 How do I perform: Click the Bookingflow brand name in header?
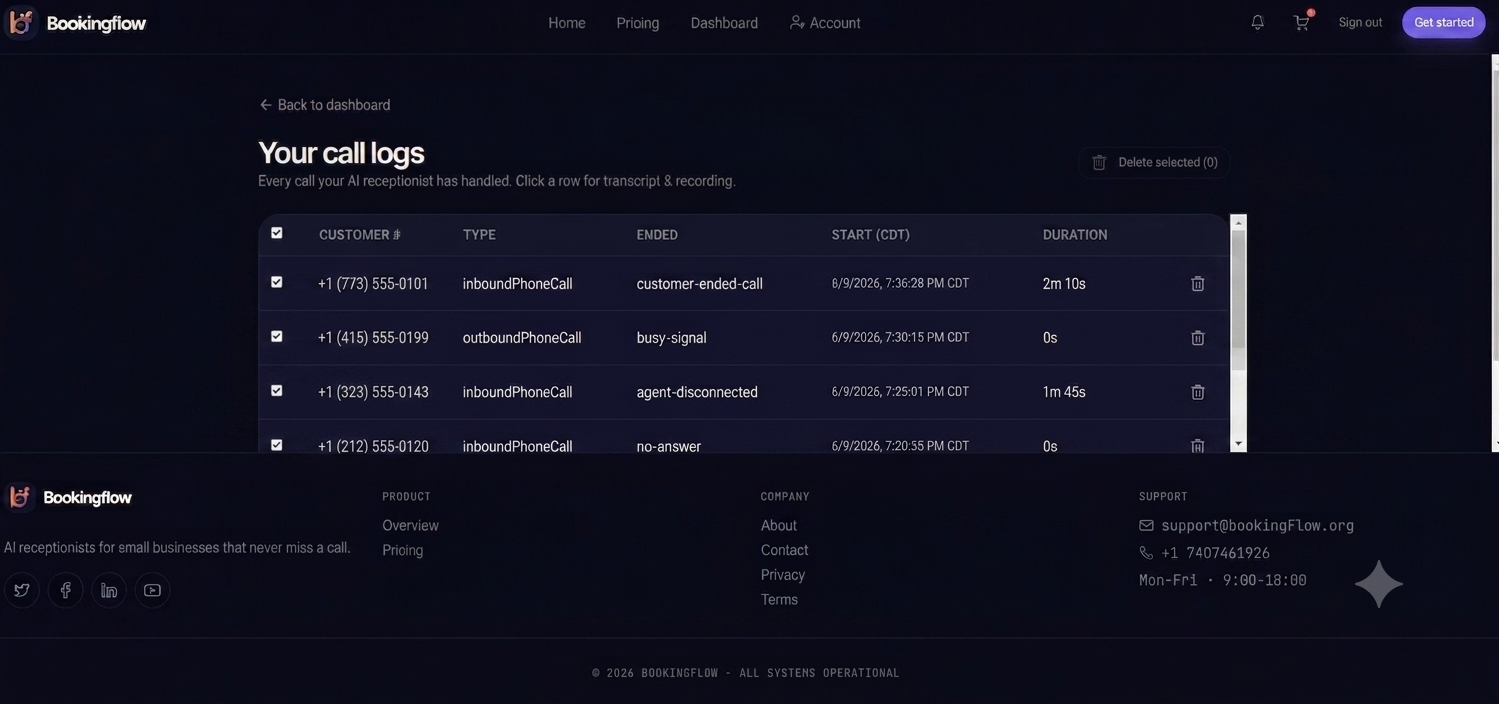pyautogui.click(x=96, y=23)
